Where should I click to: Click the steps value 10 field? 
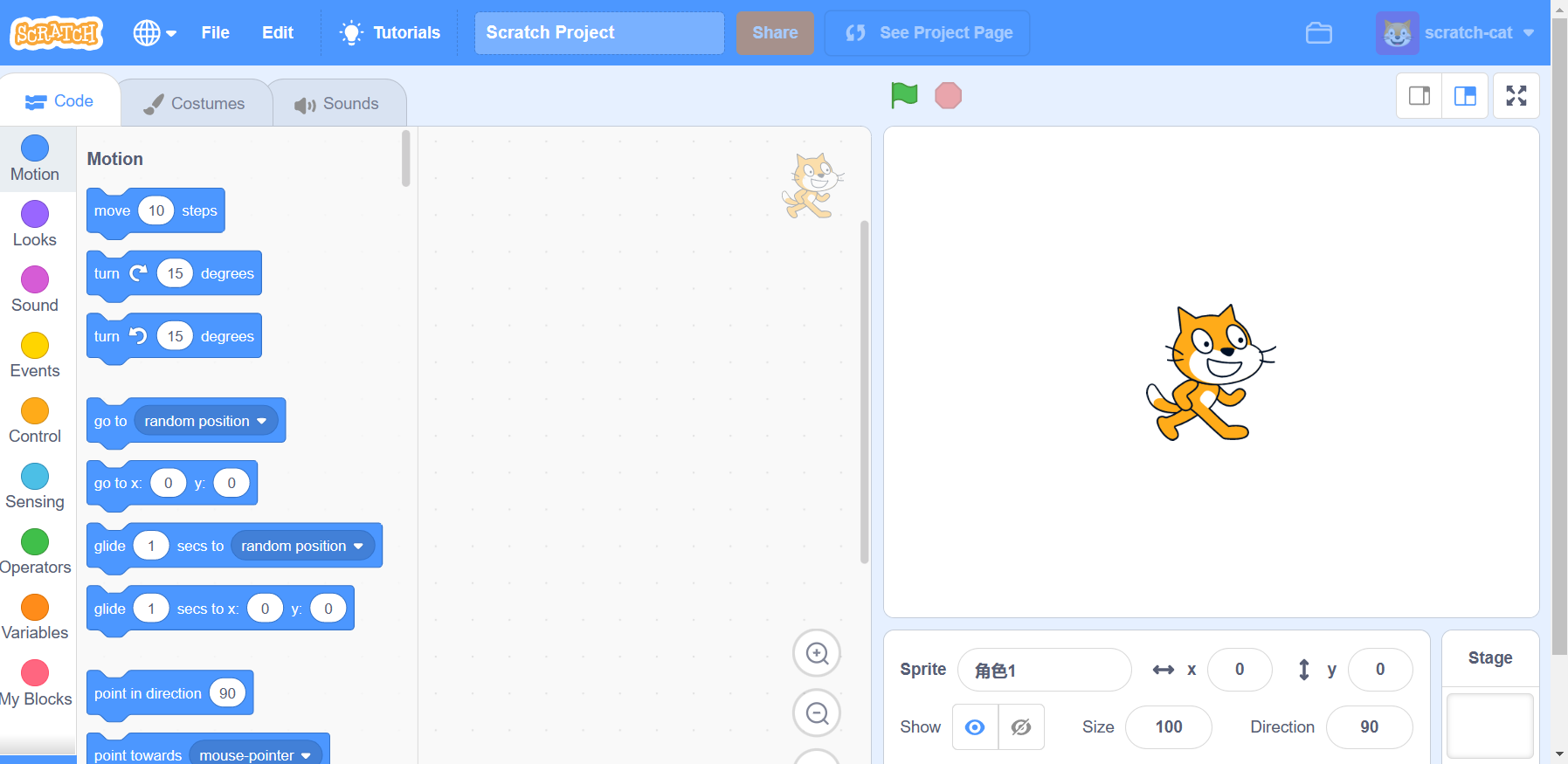coord(156,210)
